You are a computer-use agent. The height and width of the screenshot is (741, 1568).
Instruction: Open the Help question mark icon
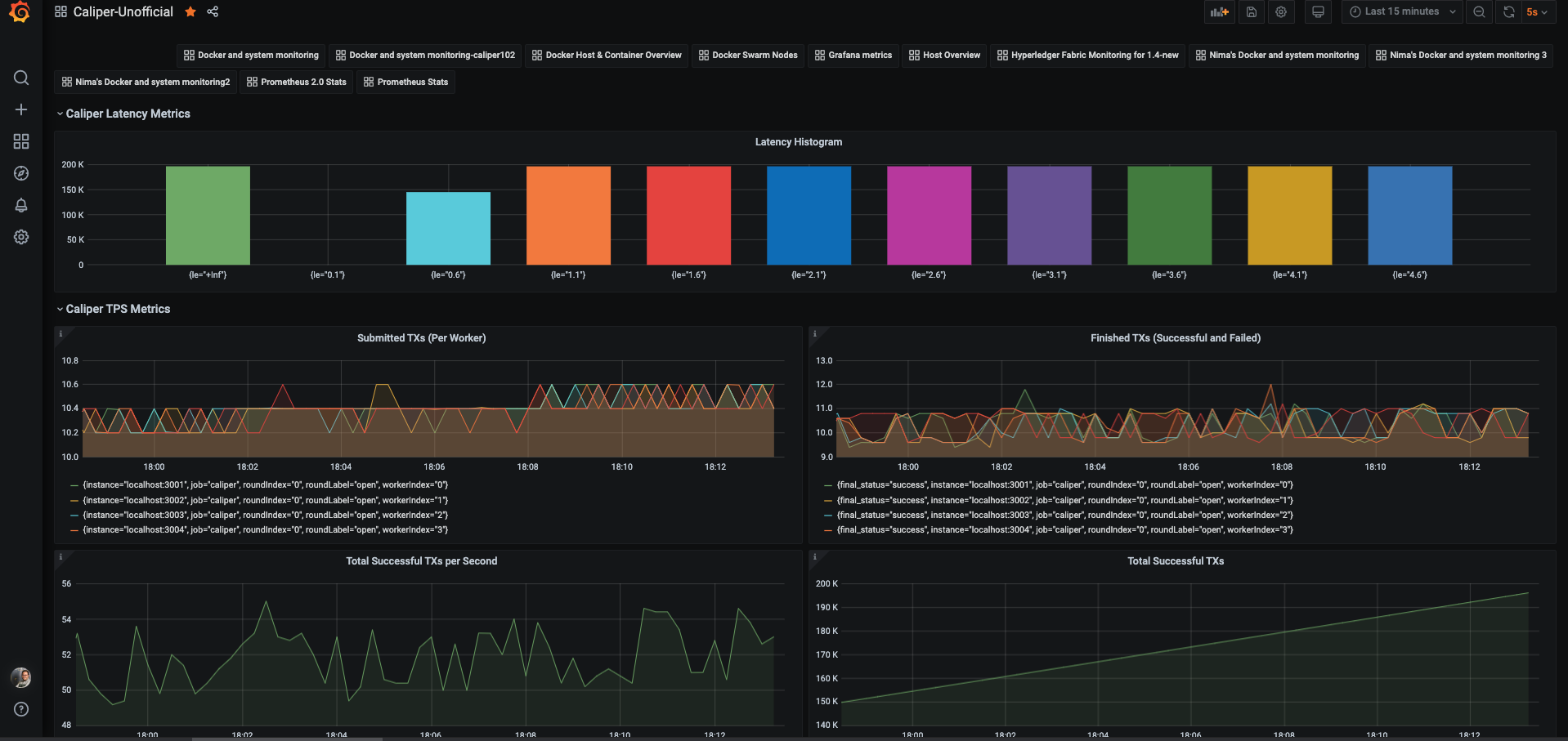point(21,709)
